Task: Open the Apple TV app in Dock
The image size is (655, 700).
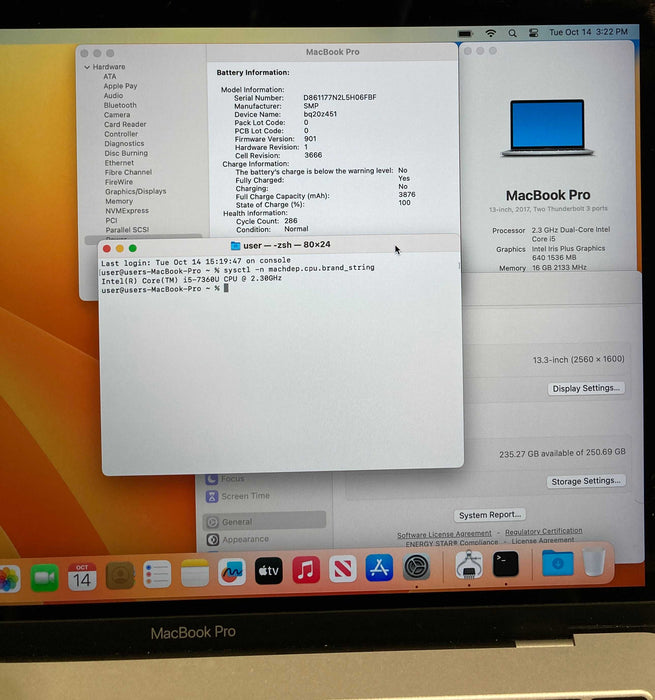Action: 269,571
